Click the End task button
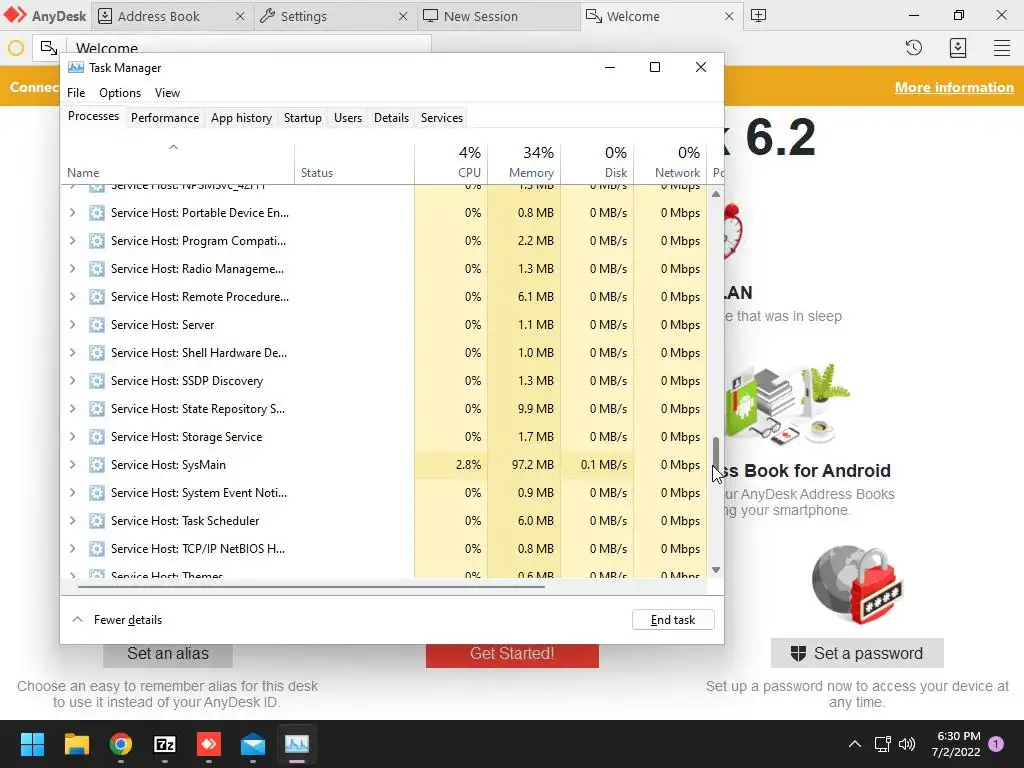This screenshot has width=1024, height=768. (673, 620)
